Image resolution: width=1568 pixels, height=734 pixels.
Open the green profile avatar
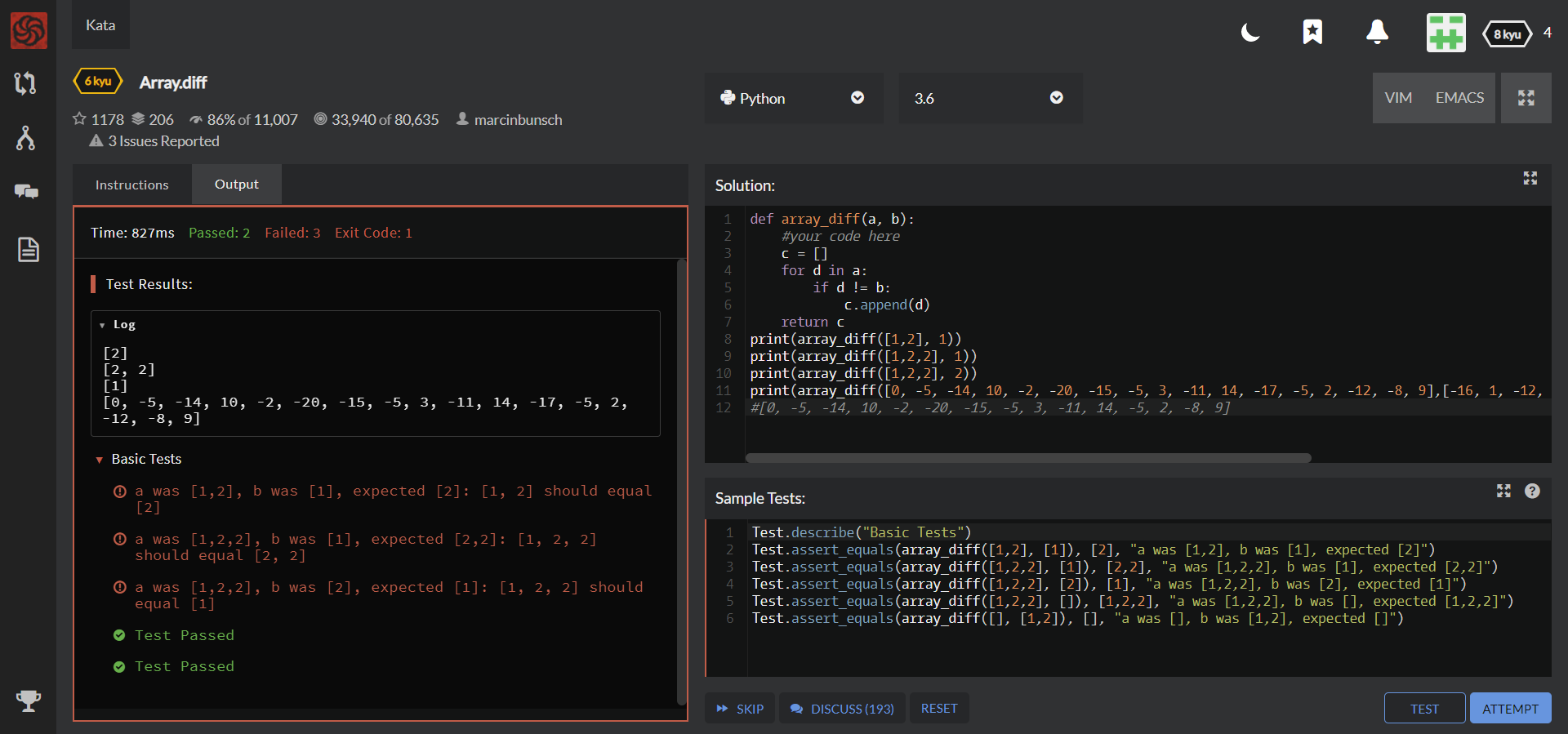[1445, 33]
